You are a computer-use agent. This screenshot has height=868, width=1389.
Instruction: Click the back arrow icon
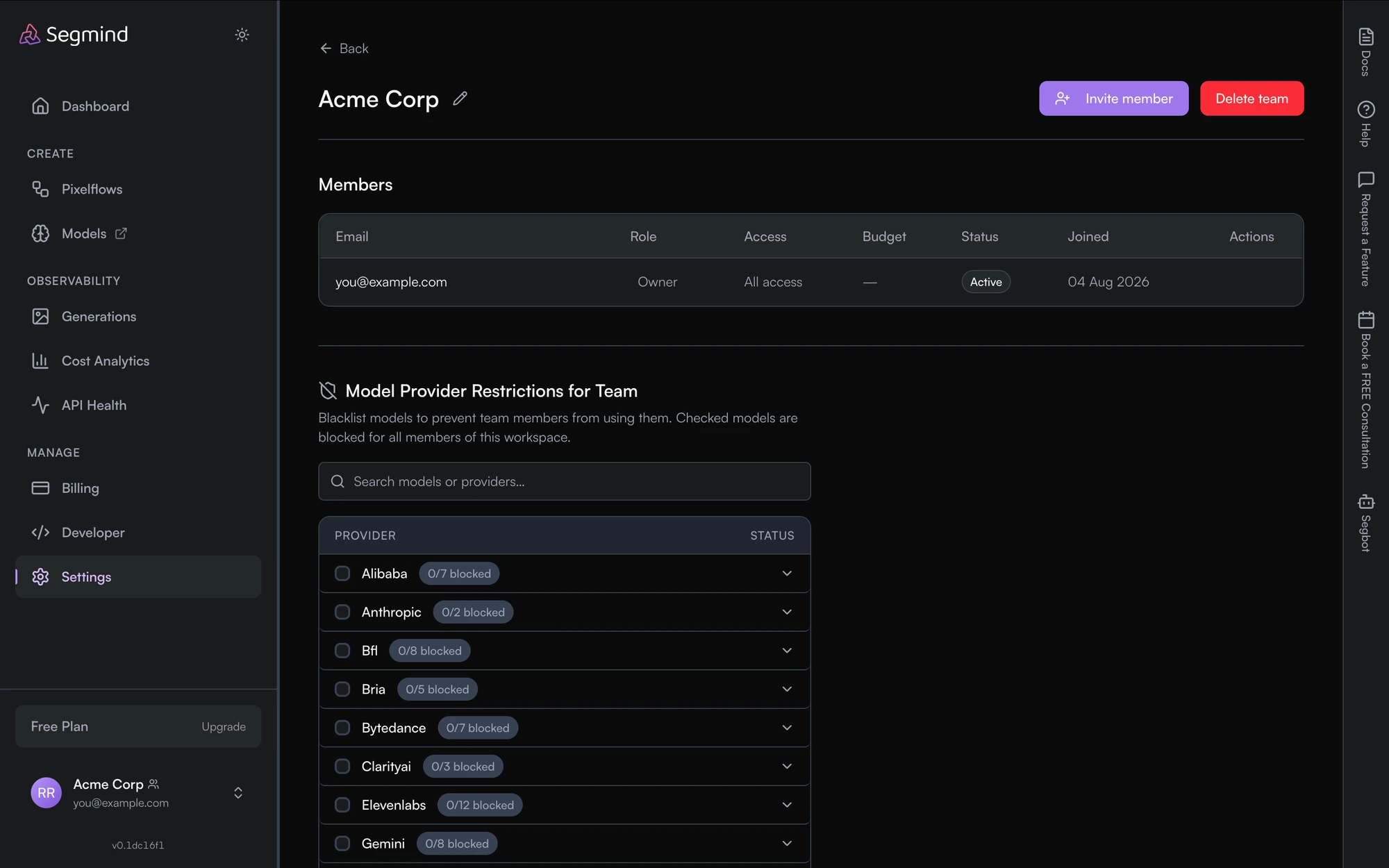(326, 48)
